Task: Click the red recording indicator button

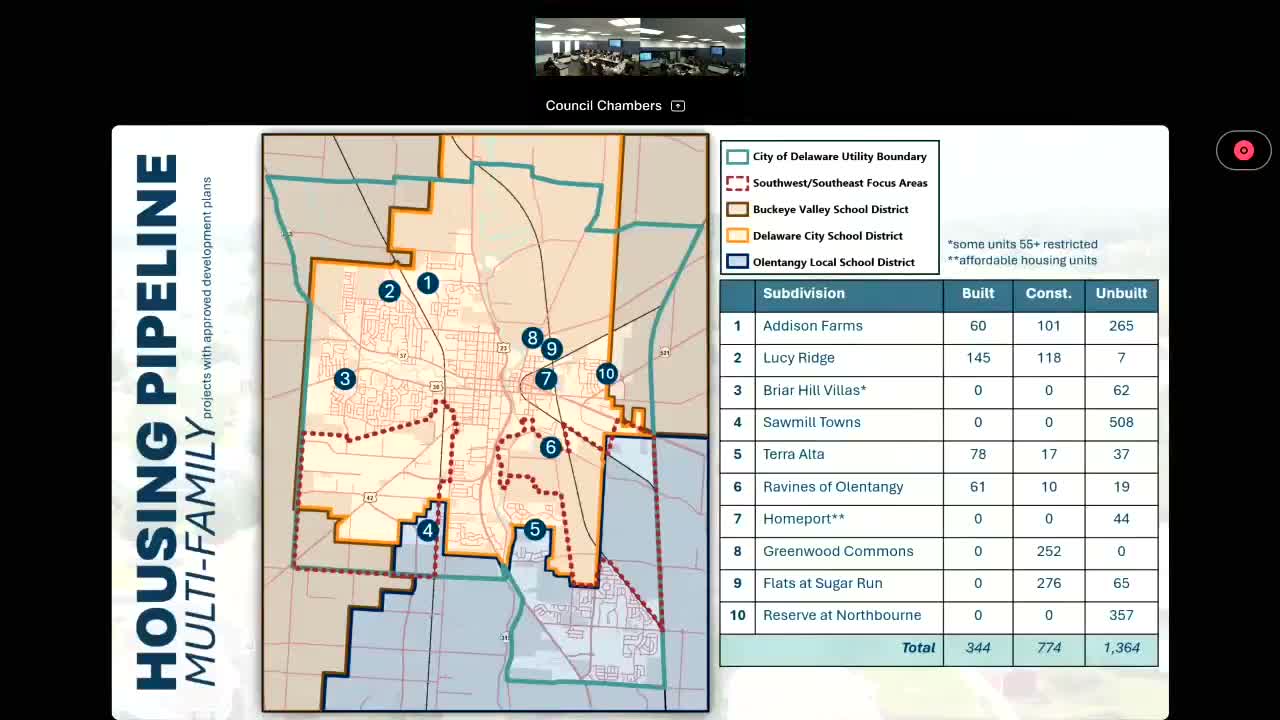Action: (1243, 150)
